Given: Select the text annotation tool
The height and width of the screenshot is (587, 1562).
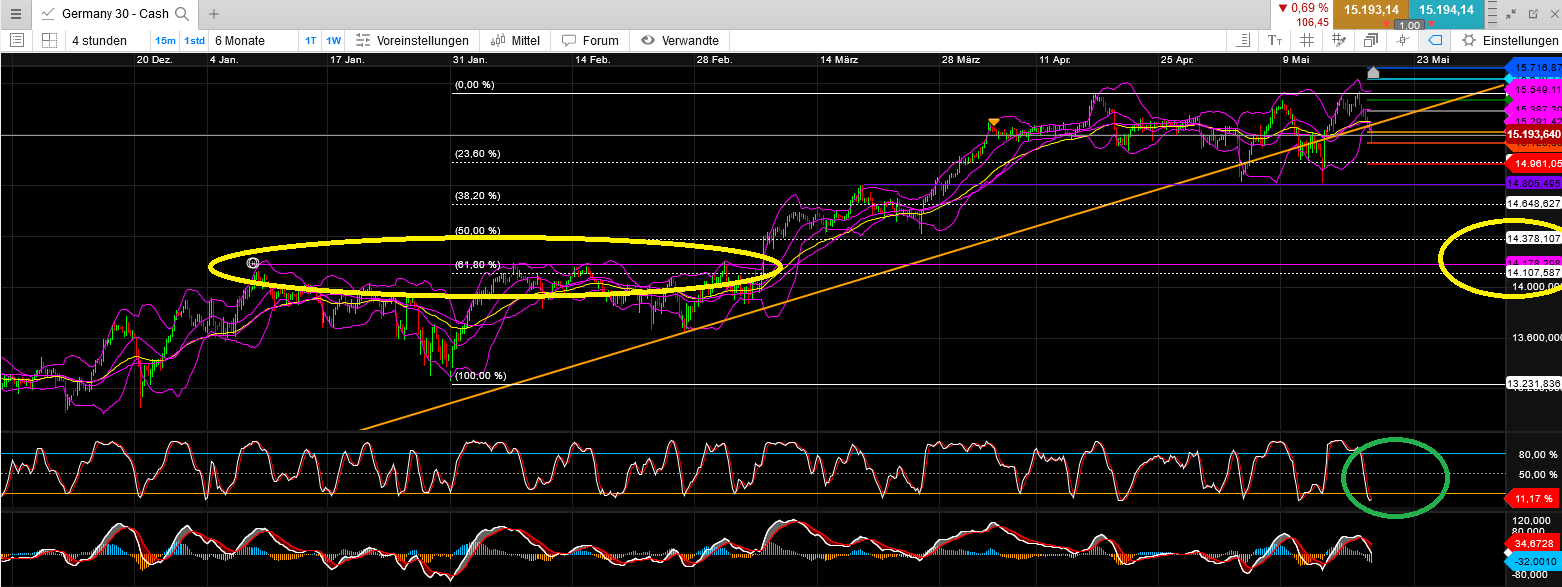Looking at the screenshot, I should coord(1275,41).
